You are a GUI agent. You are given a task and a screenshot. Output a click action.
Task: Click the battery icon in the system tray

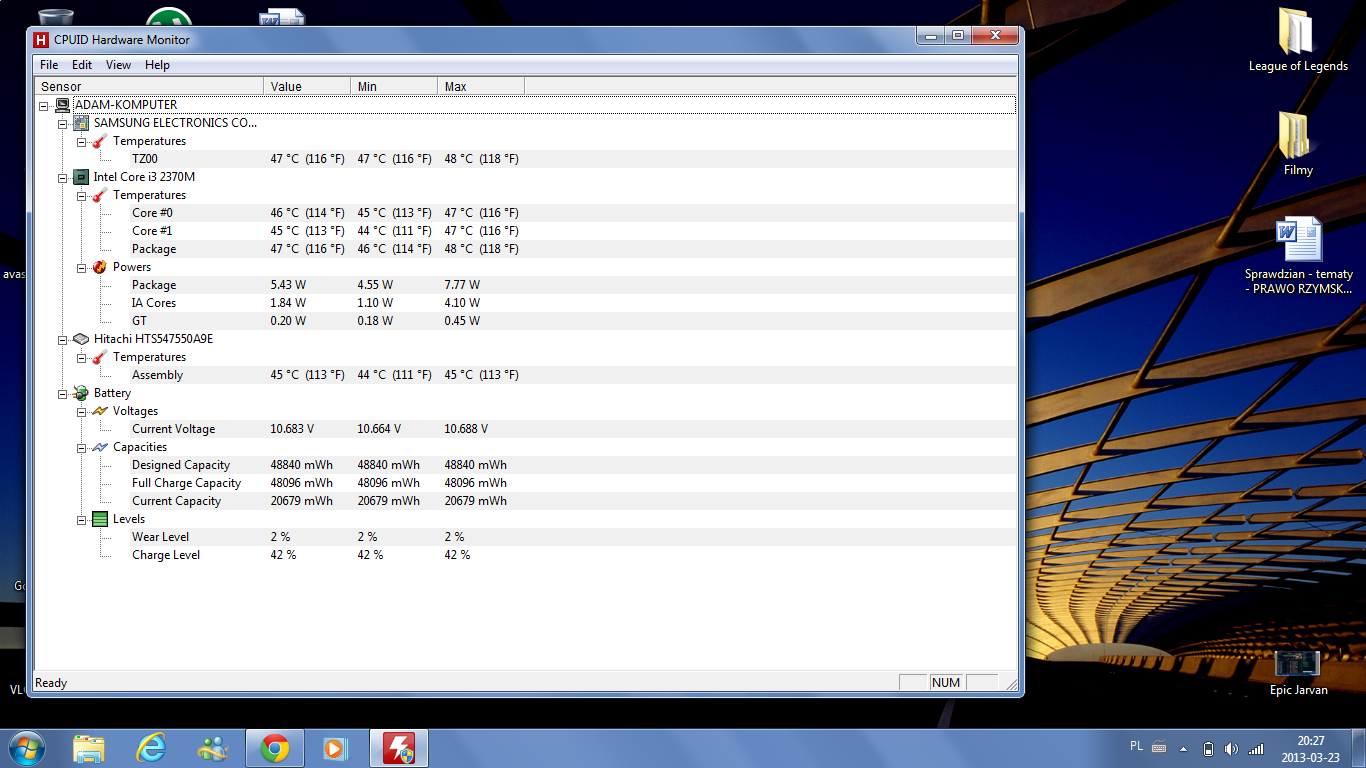(x=1208, y=749)
